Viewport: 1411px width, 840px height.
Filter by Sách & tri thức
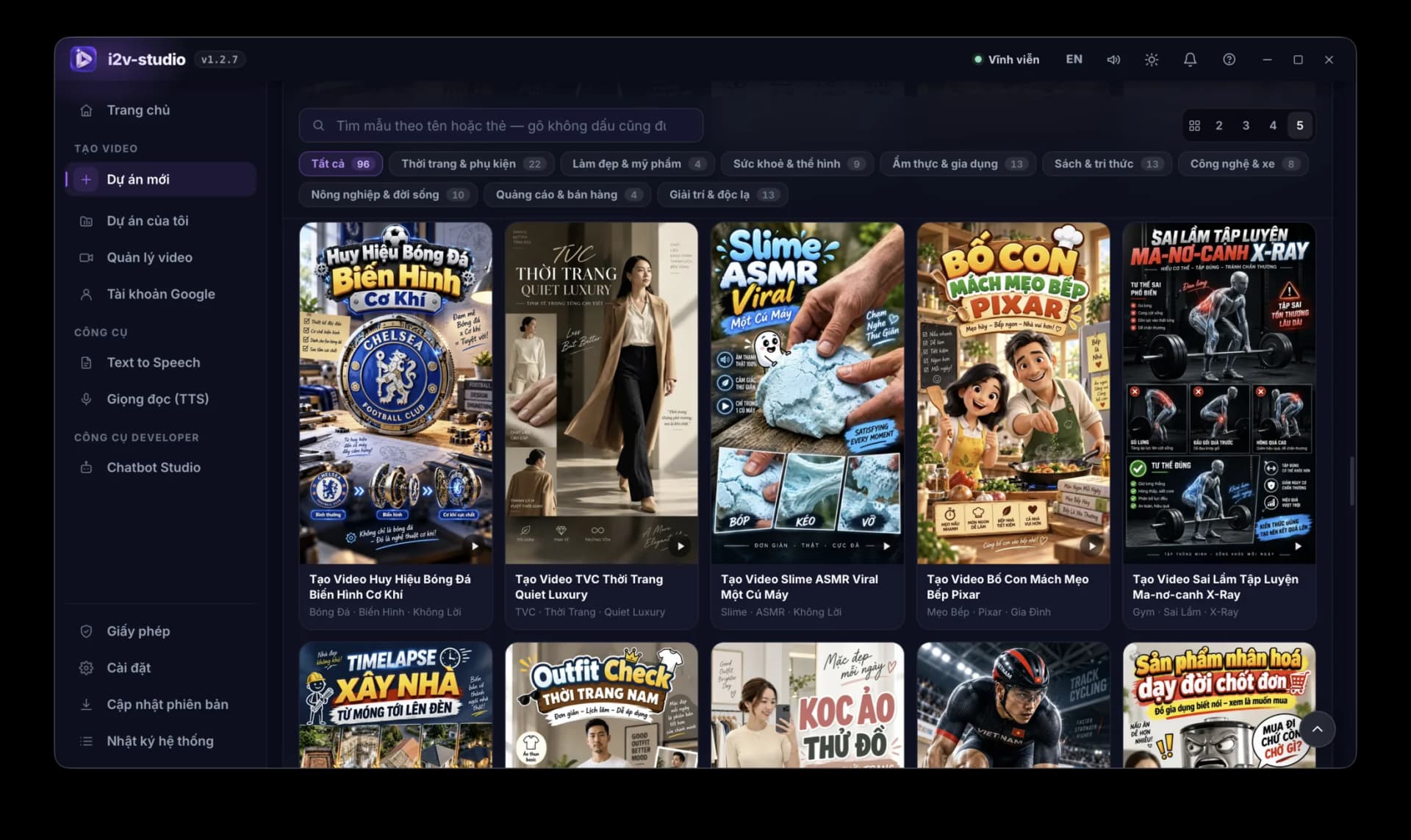1107,164
